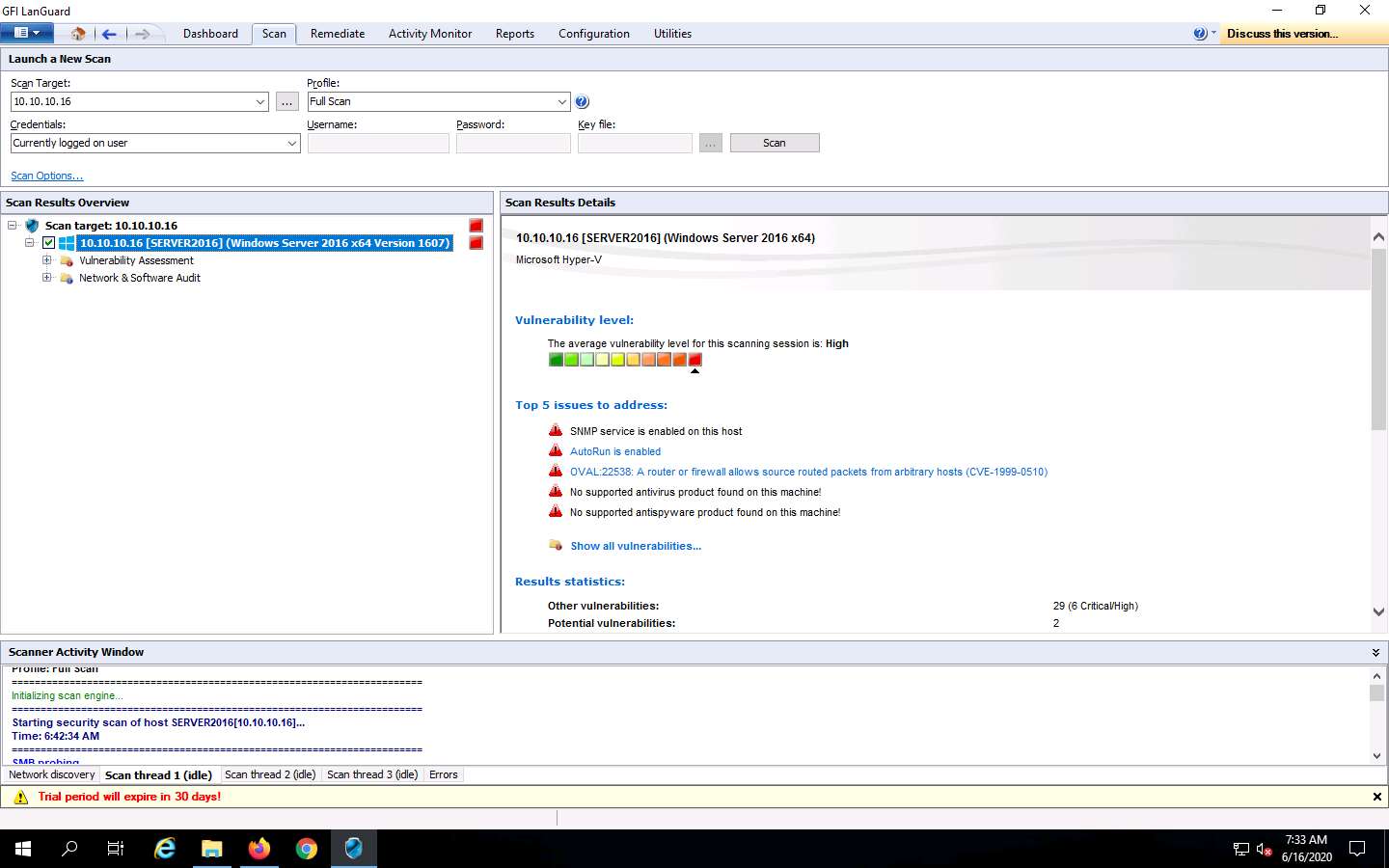
Task: Expand the Network & Software Audit node
Action: (46, 278)
